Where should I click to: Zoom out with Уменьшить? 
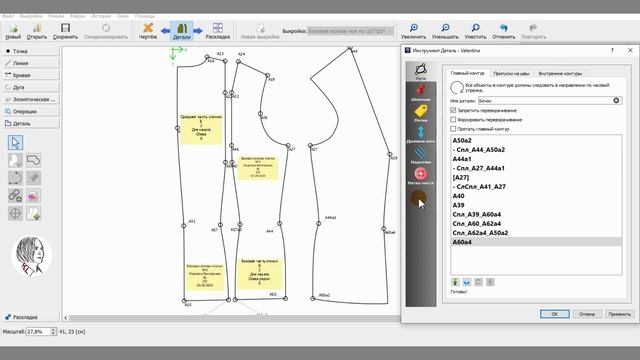coord(445,31)
